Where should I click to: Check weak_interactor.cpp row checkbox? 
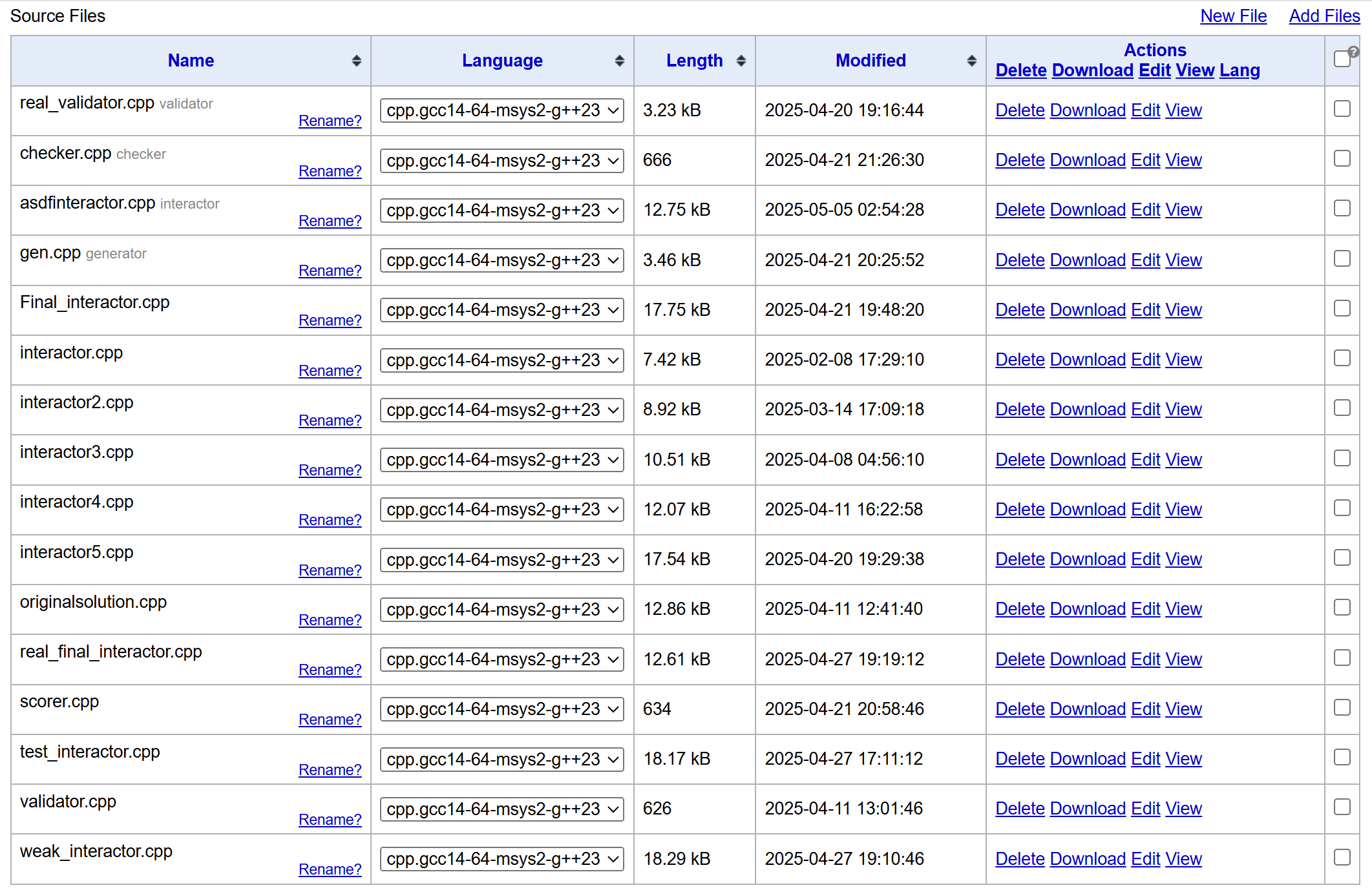coord(1342,858)
